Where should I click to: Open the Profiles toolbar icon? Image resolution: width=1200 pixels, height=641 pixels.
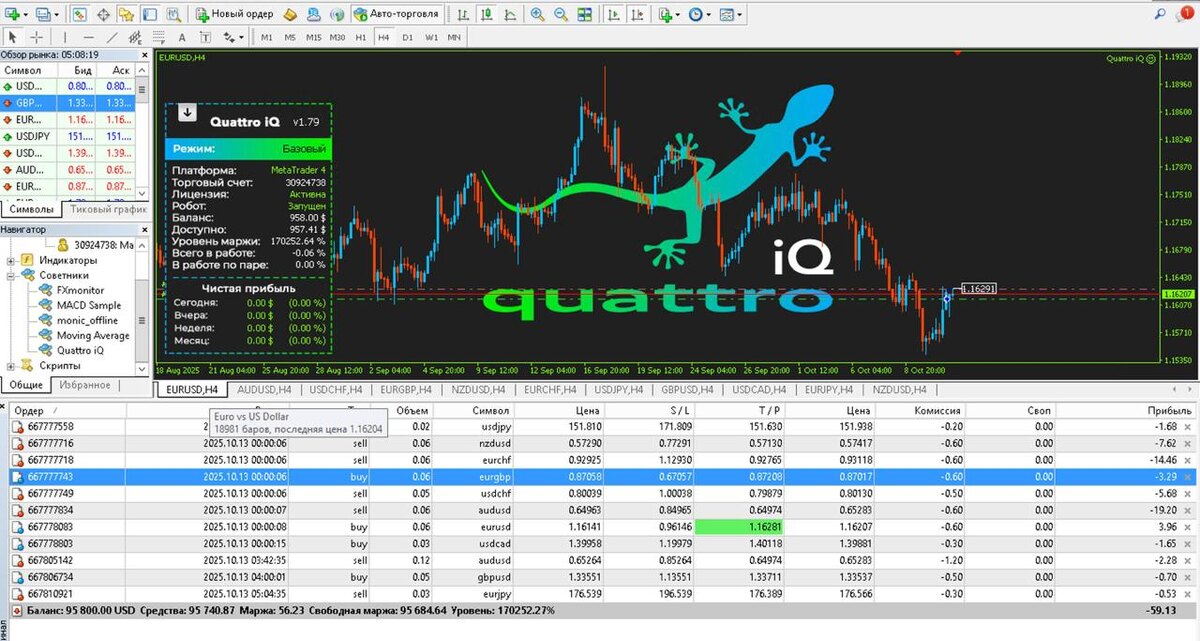(x=43, y=14)
